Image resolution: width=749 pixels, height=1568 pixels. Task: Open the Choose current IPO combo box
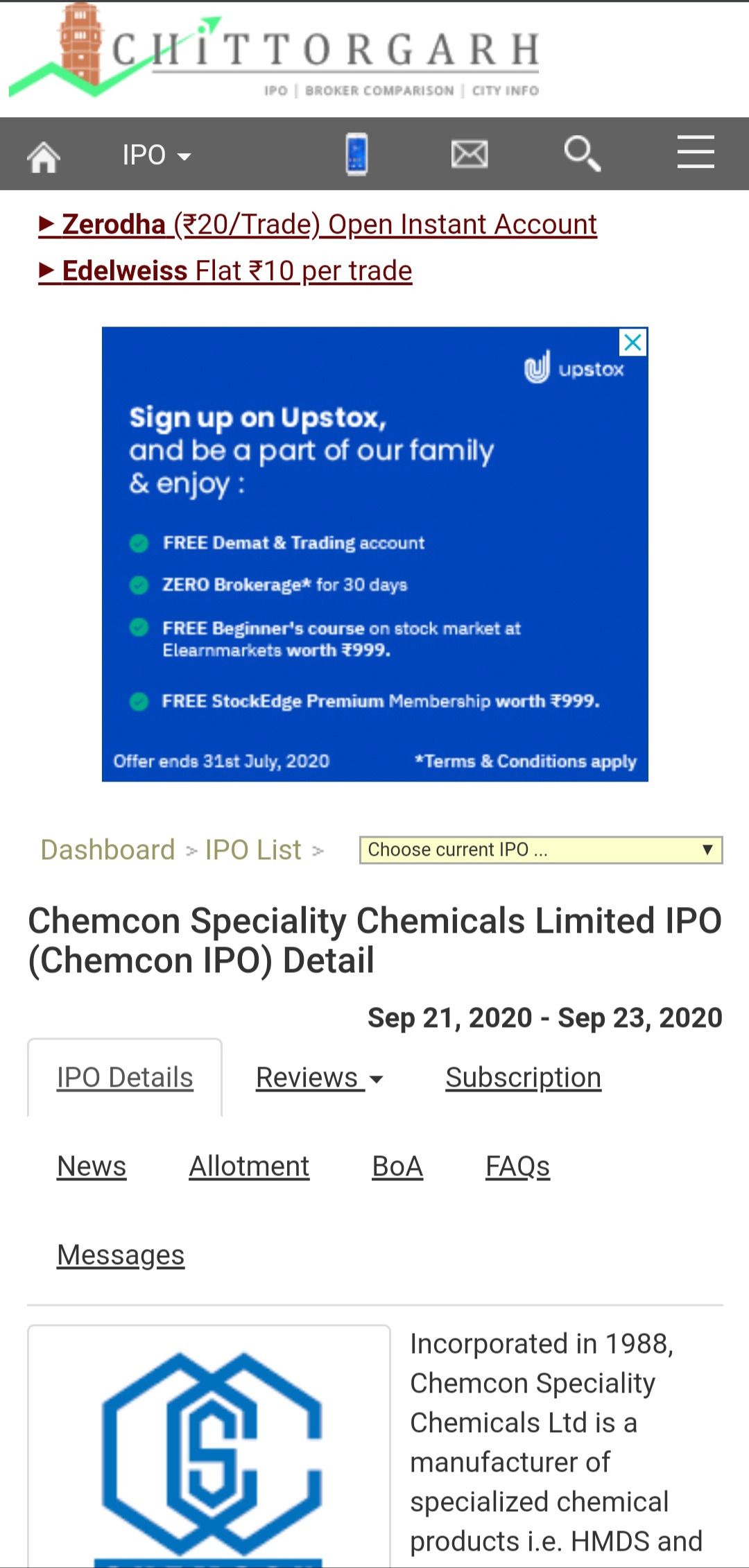click(x=540, y=850)
